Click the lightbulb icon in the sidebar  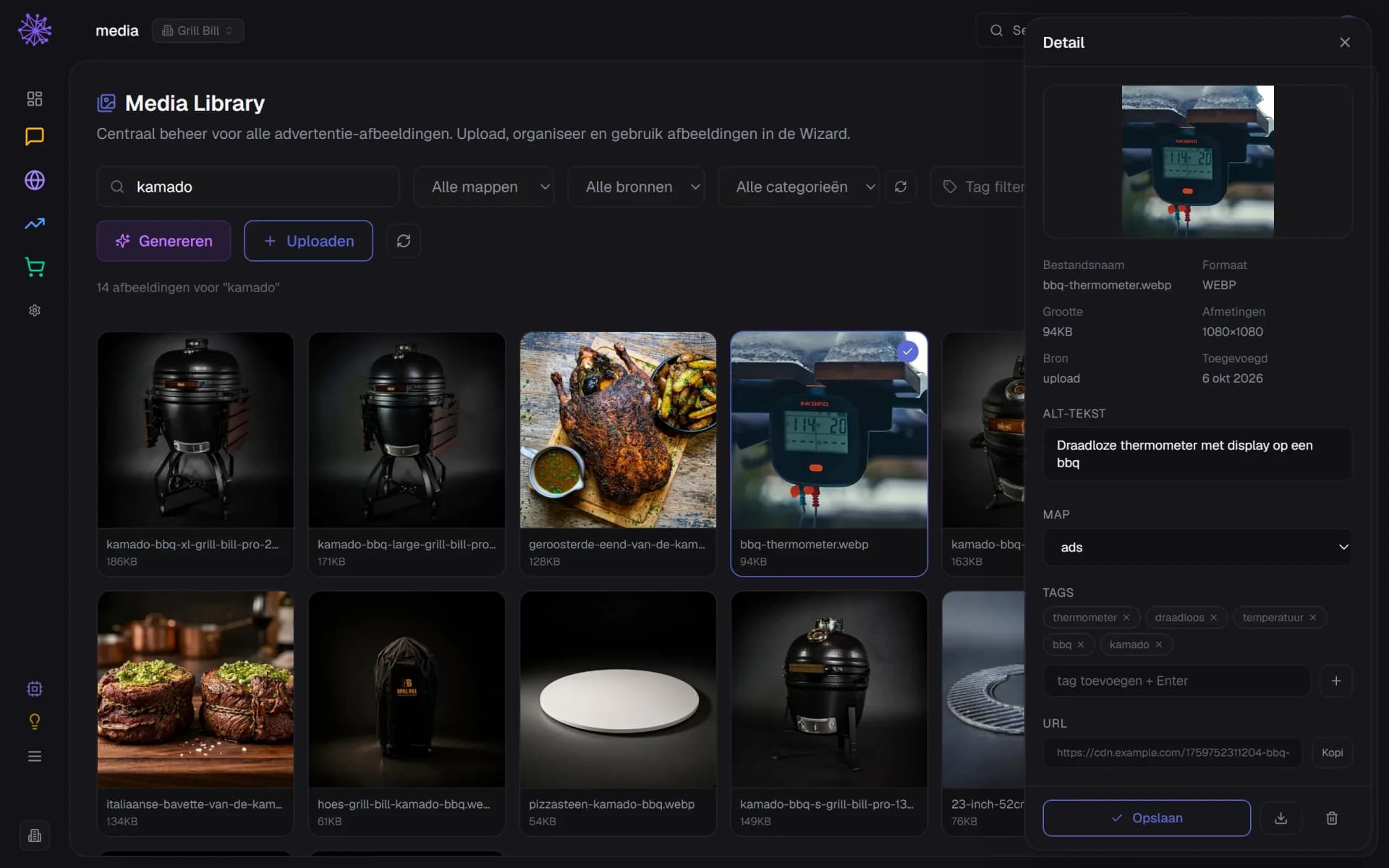[x=35, y=721]
